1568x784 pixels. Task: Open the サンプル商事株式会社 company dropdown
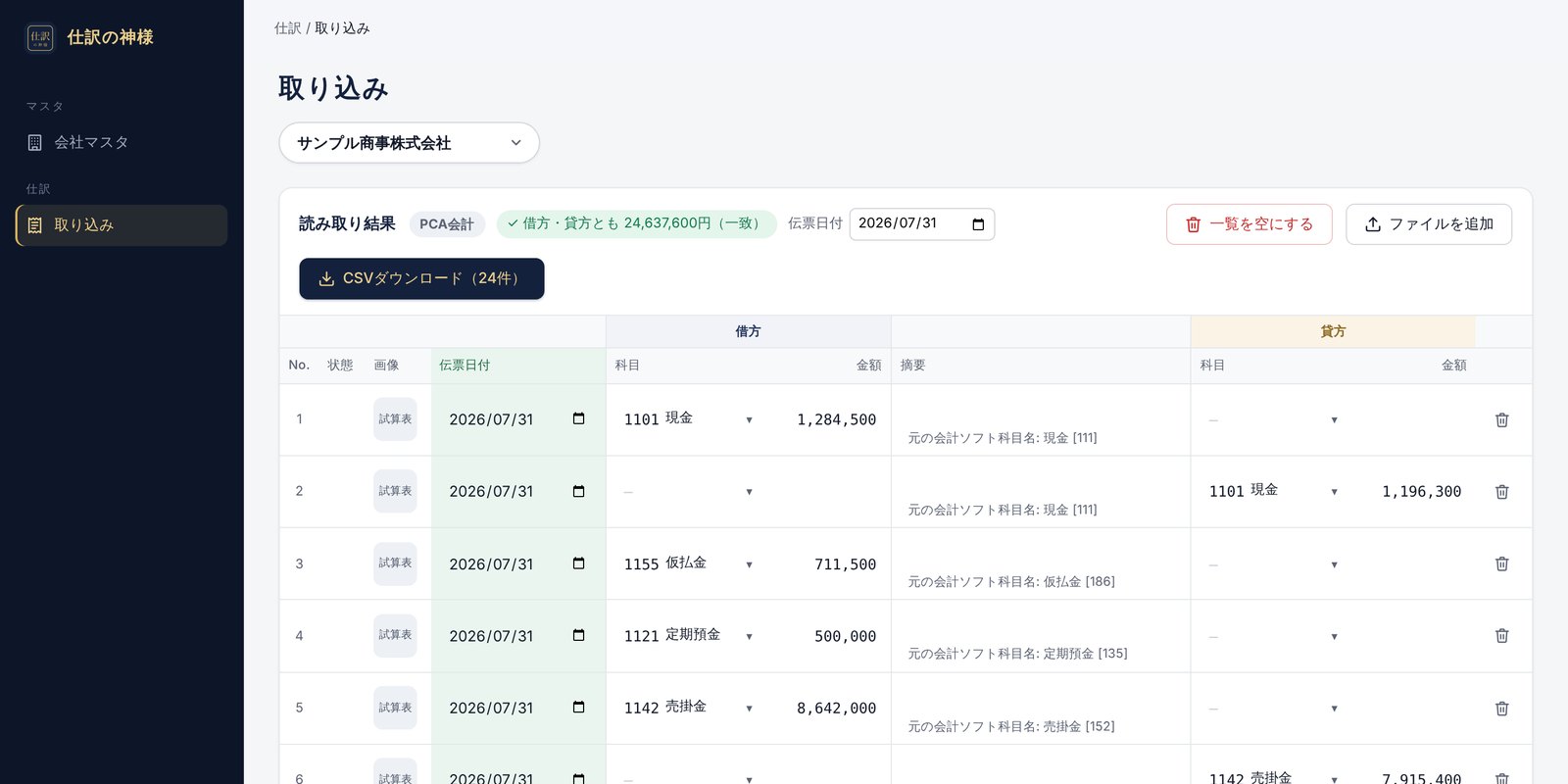409,143
